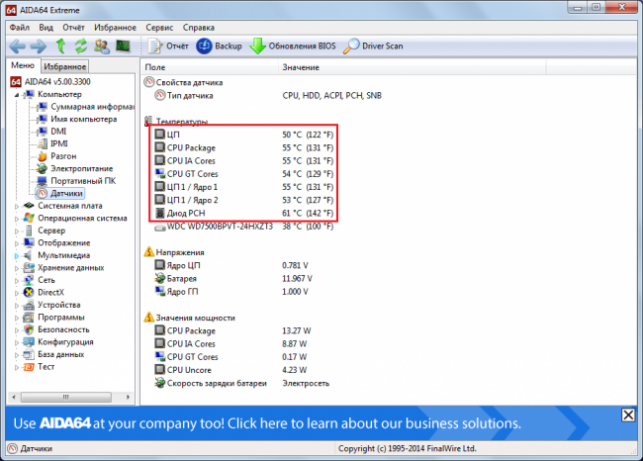Select CPU GT Cores temperature row
This screenshot has width=643, height=461.
pyautogui.click(x=244, y=174)
